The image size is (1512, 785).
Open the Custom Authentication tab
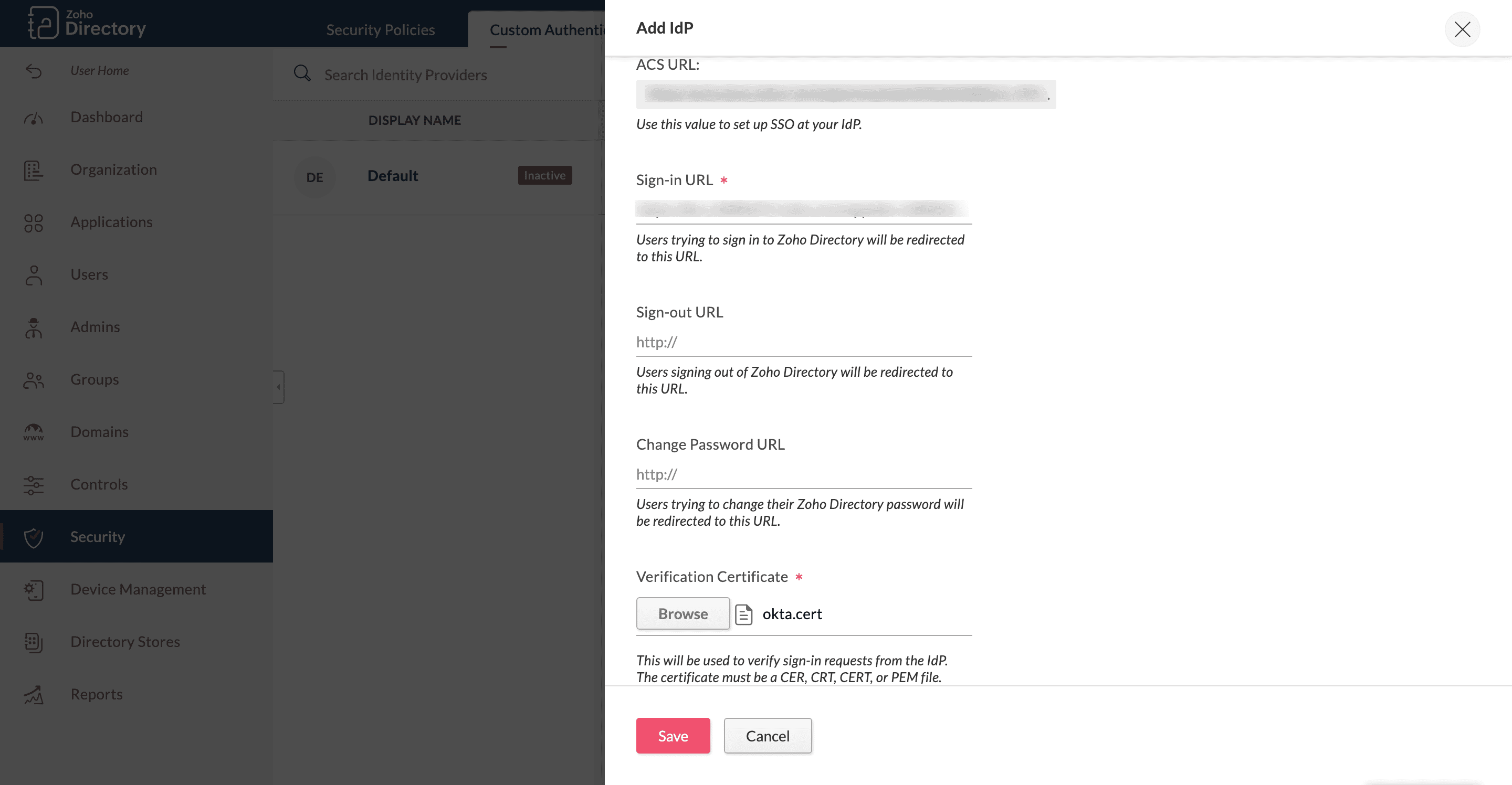coord(546,30)
